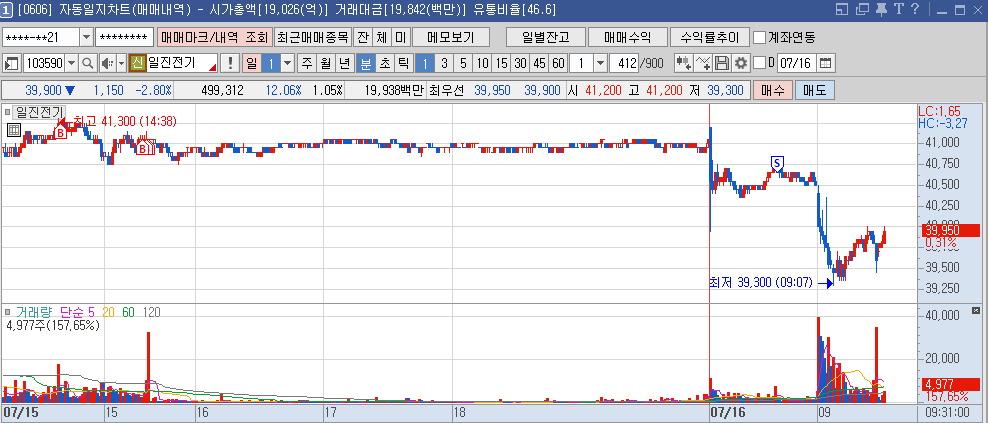Image resolution: width=988 pixels, height=423 pixels.
Task: Click the small square beside 일진전기 chart label
Action: 8,112
